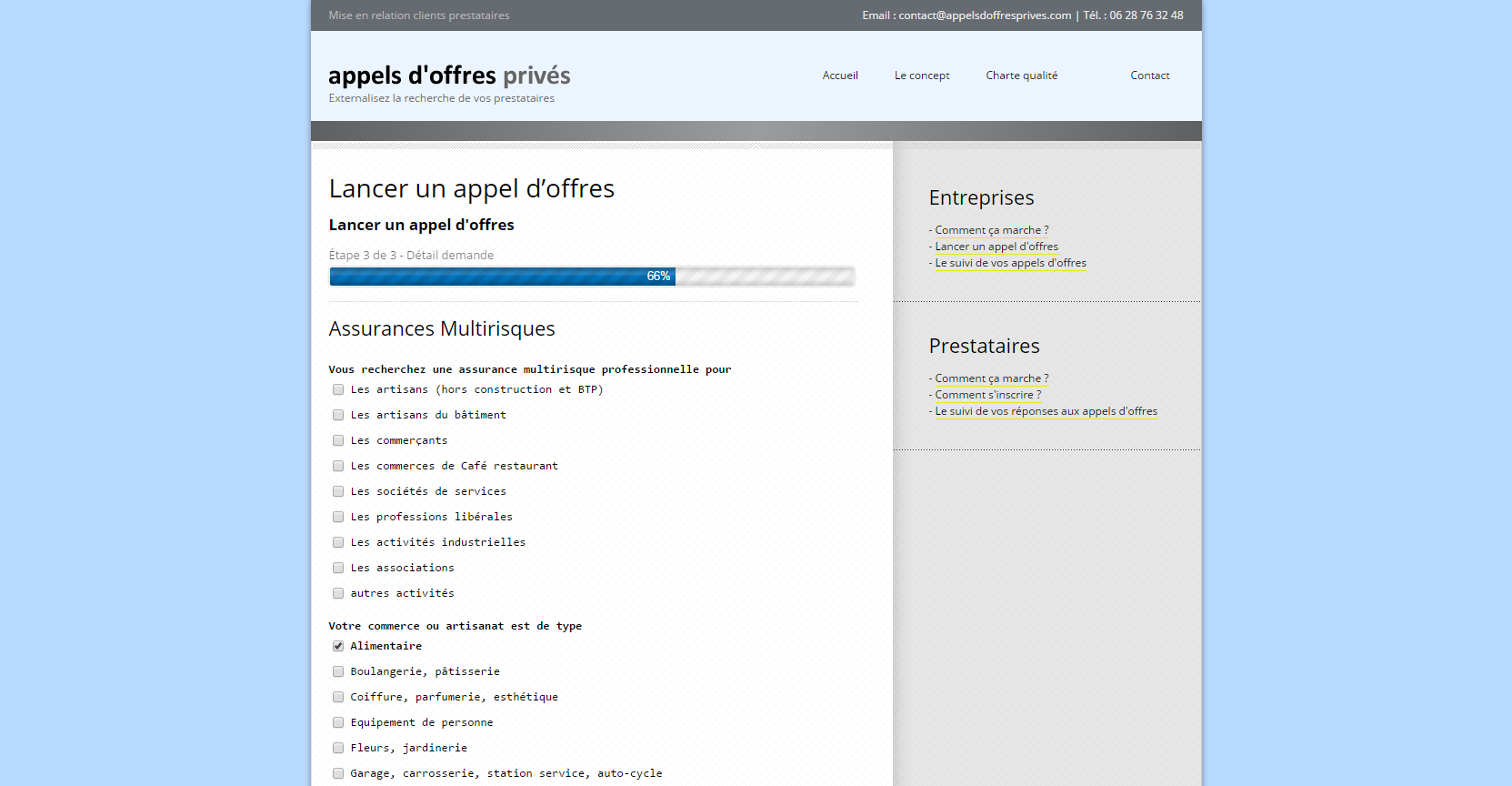Navigate to the Contact page
The height and width of the screenshot is (786, 1512).
click(x=1149, y=76)
